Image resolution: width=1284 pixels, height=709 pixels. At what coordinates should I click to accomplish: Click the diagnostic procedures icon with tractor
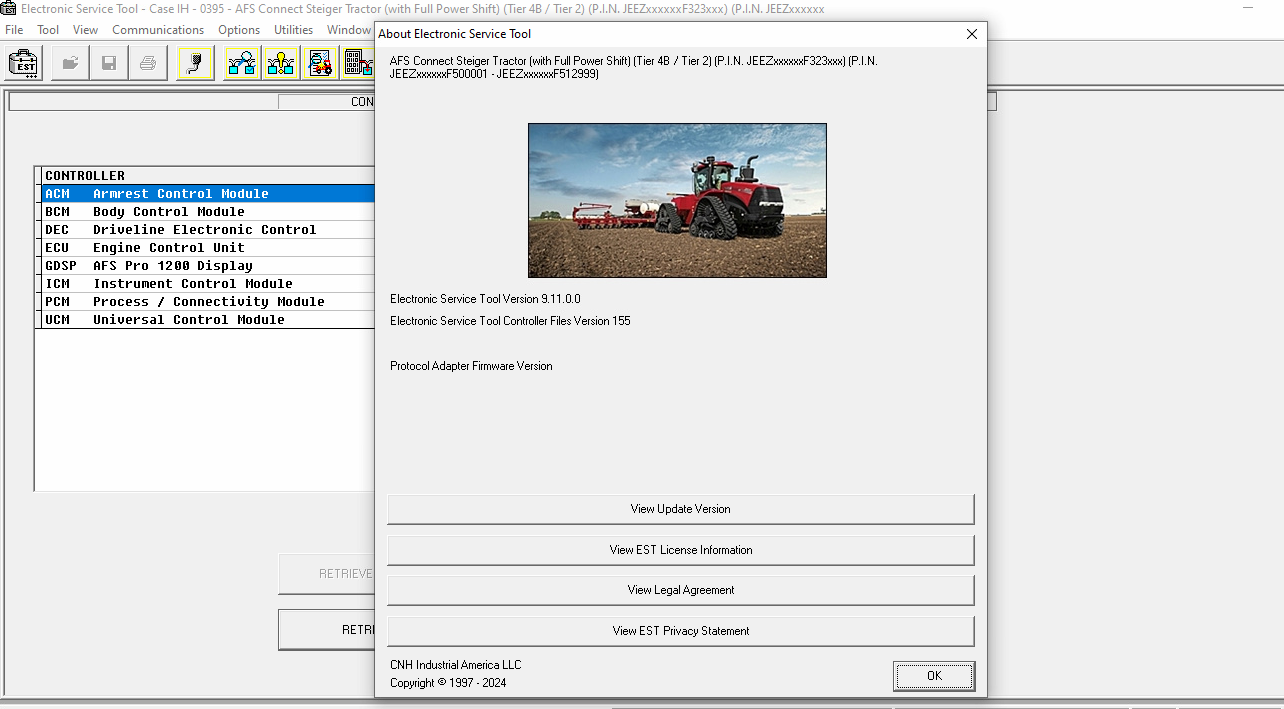[320, 62]
